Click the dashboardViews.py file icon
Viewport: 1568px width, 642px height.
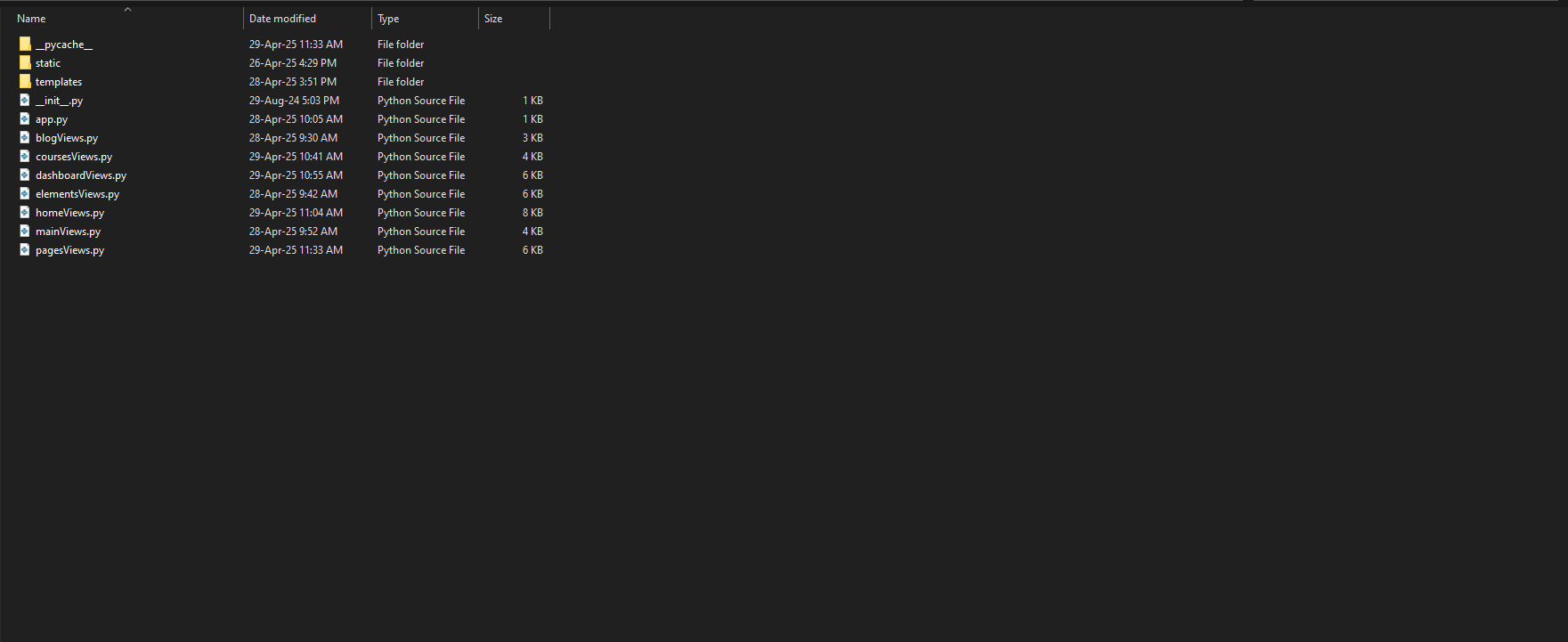(25, 175)
